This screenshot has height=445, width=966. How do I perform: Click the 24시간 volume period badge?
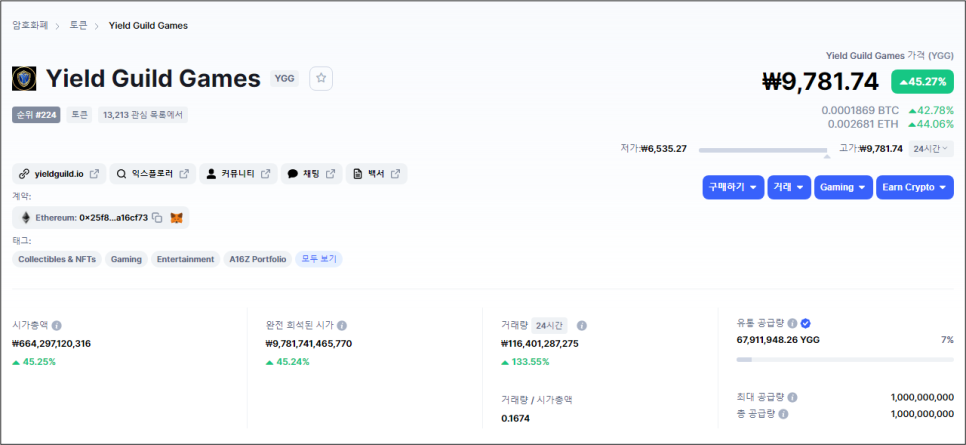pyautogui.click(x=549, y=325)
